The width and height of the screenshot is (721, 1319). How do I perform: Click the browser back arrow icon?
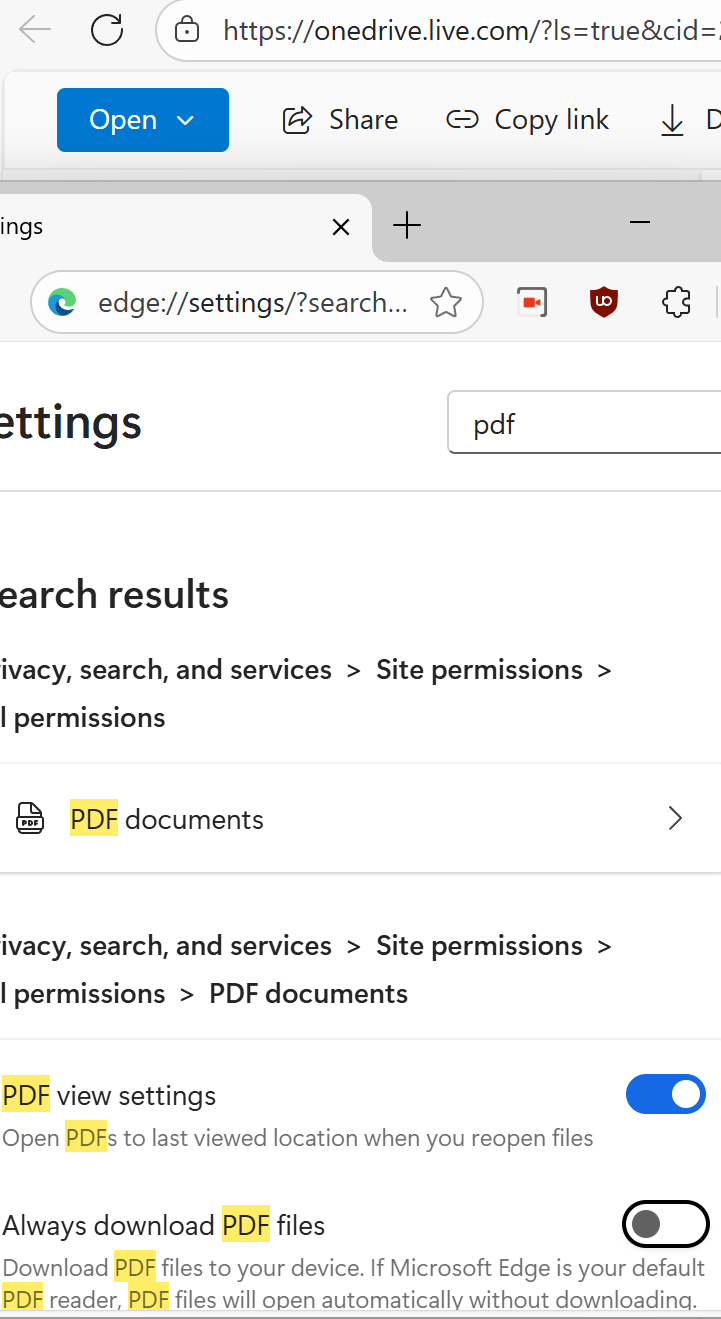[35, 30]
